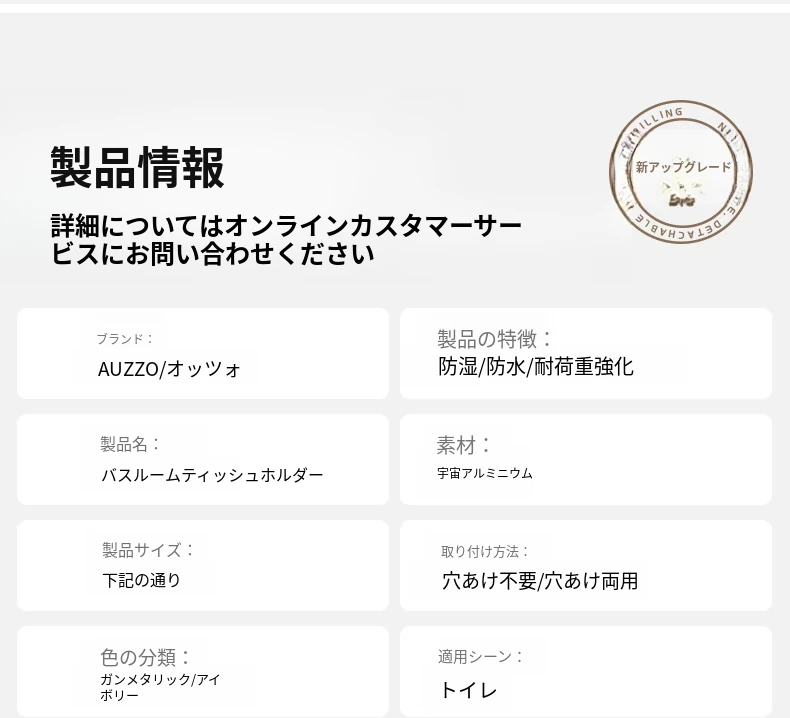Select the 製品サイズ label

[x=148, y=550]
